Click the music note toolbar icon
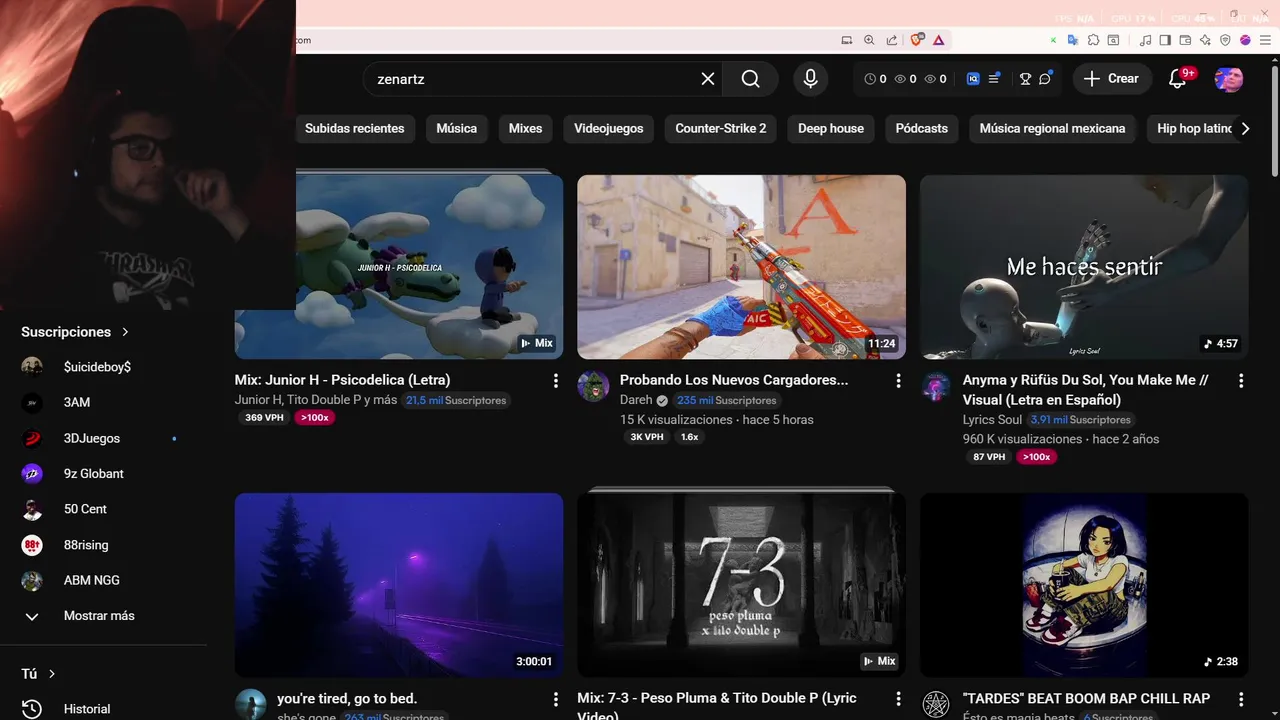Screen dimensions: 1280x720 click(x=1146, y=40)
